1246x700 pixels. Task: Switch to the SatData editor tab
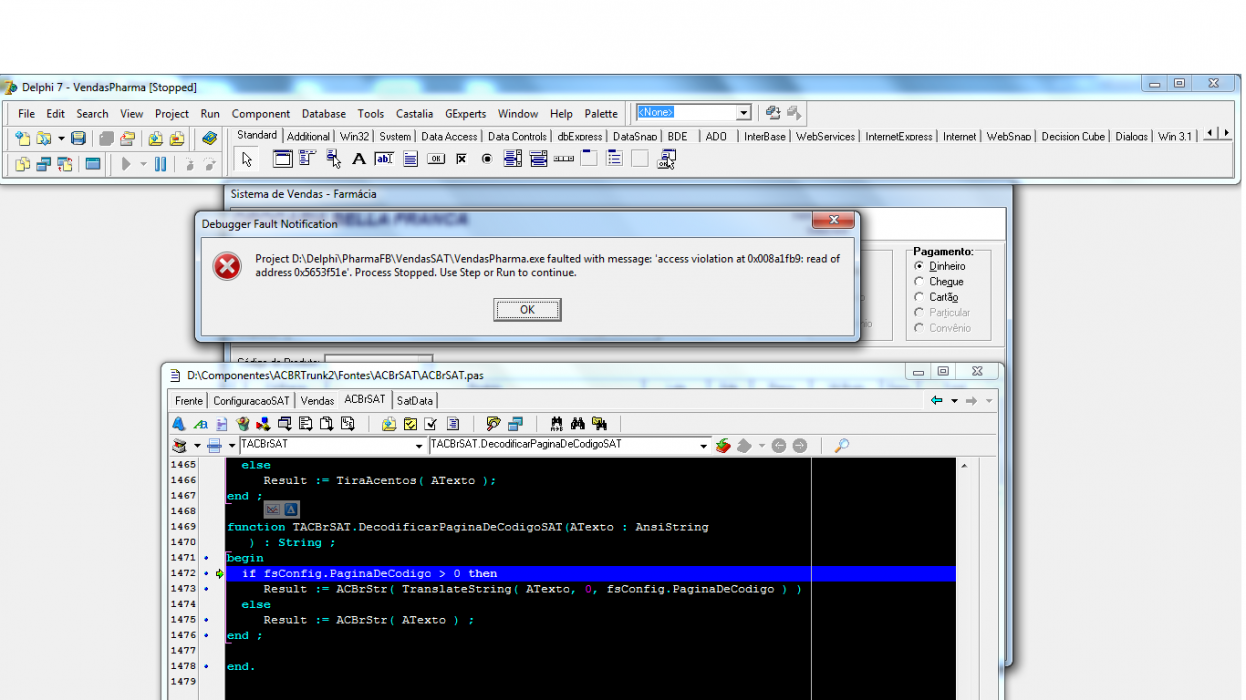tap(415, 401)
